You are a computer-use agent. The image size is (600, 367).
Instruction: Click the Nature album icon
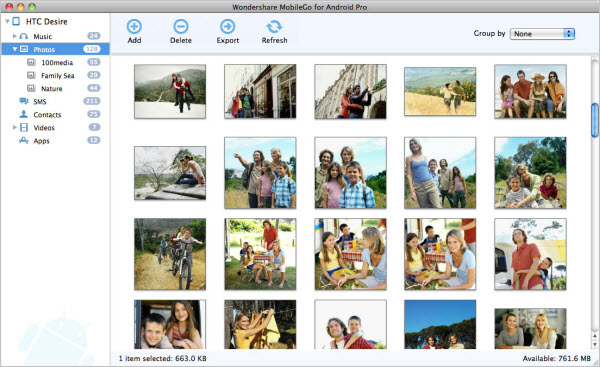pos(31,88)
